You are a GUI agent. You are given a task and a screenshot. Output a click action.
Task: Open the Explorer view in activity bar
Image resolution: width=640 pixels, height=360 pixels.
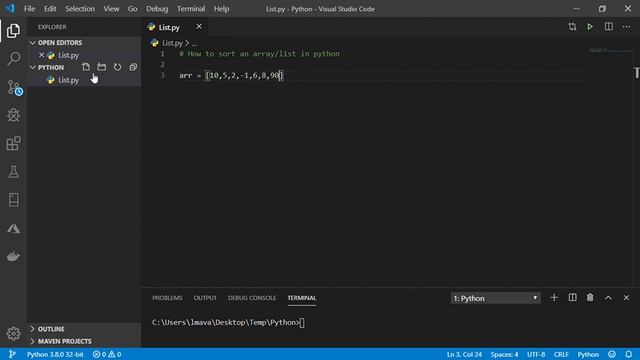(13, 31)
